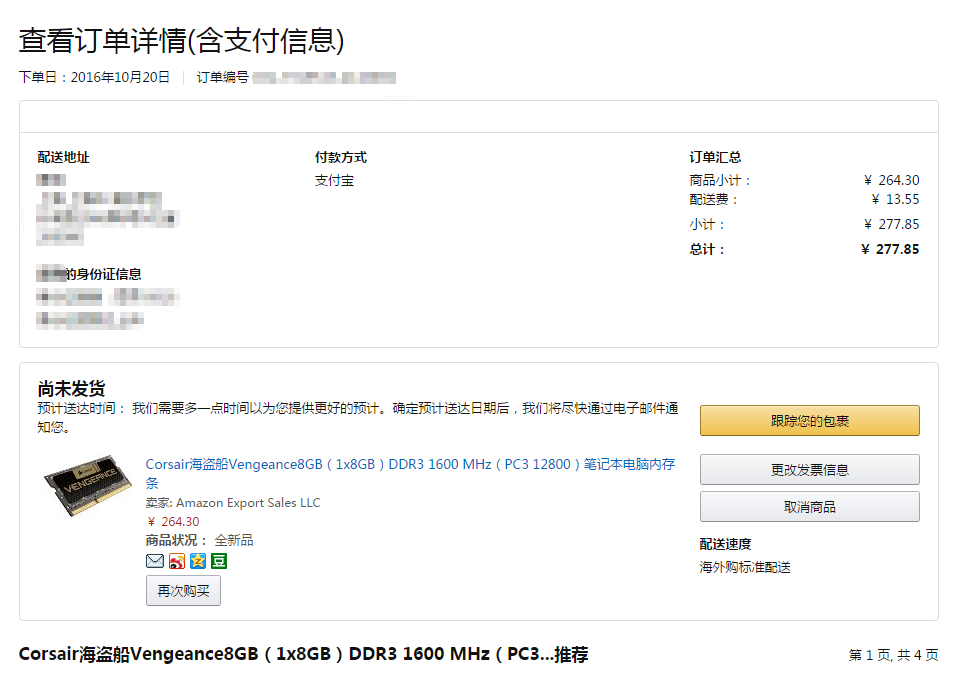Click the 预计送达时间 delivery estimate text
Screen dimensions: 962x683
(358, 418)
